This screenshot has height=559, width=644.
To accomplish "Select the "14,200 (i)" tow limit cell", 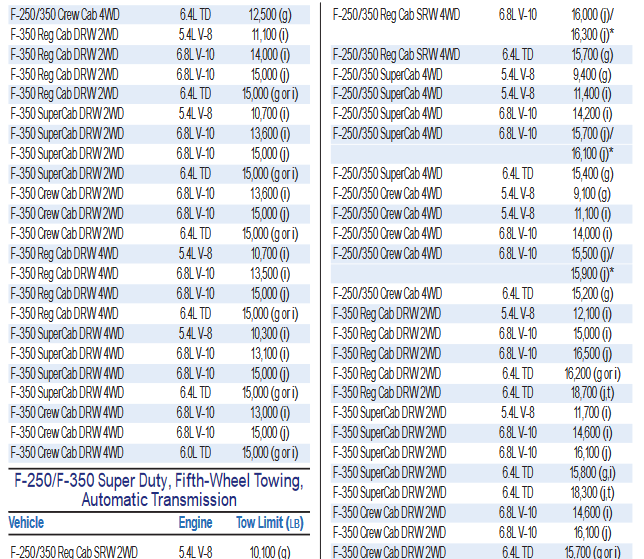I will coord(592,114).
